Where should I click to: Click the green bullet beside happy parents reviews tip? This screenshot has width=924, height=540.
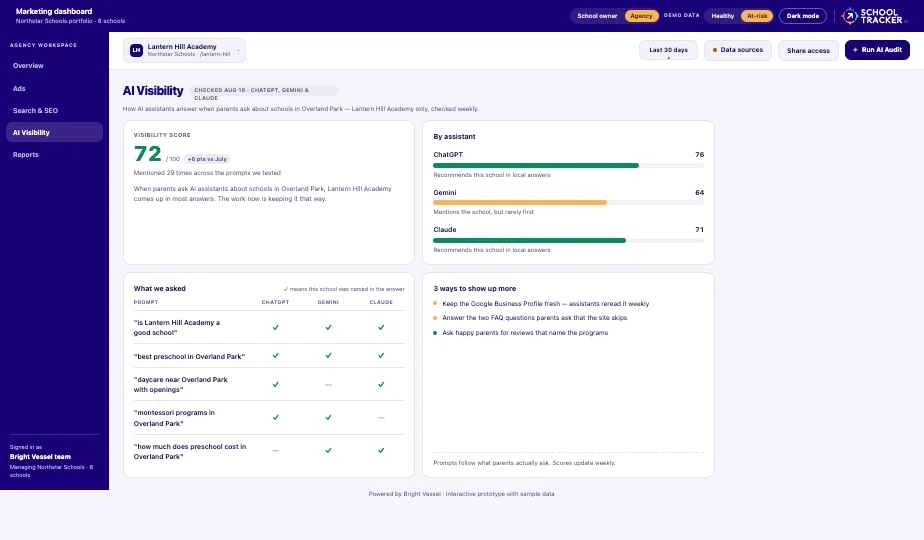click(435, 332)
